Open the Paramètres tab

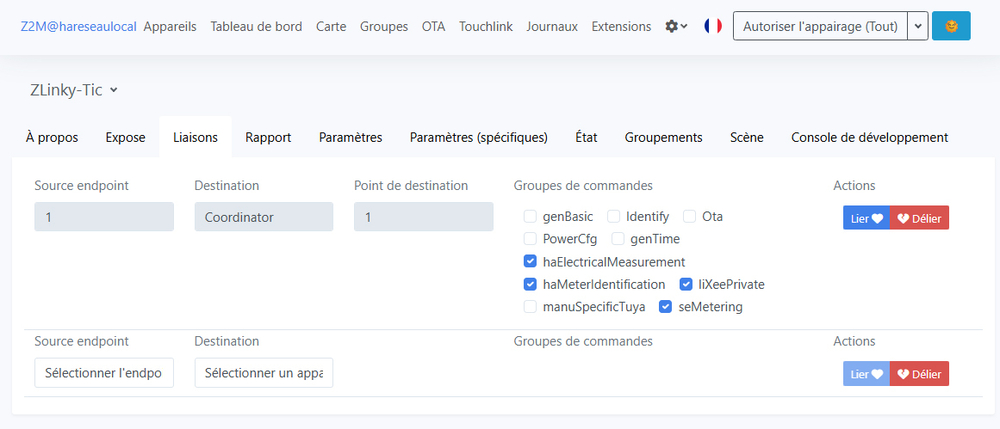click(351, 137)
